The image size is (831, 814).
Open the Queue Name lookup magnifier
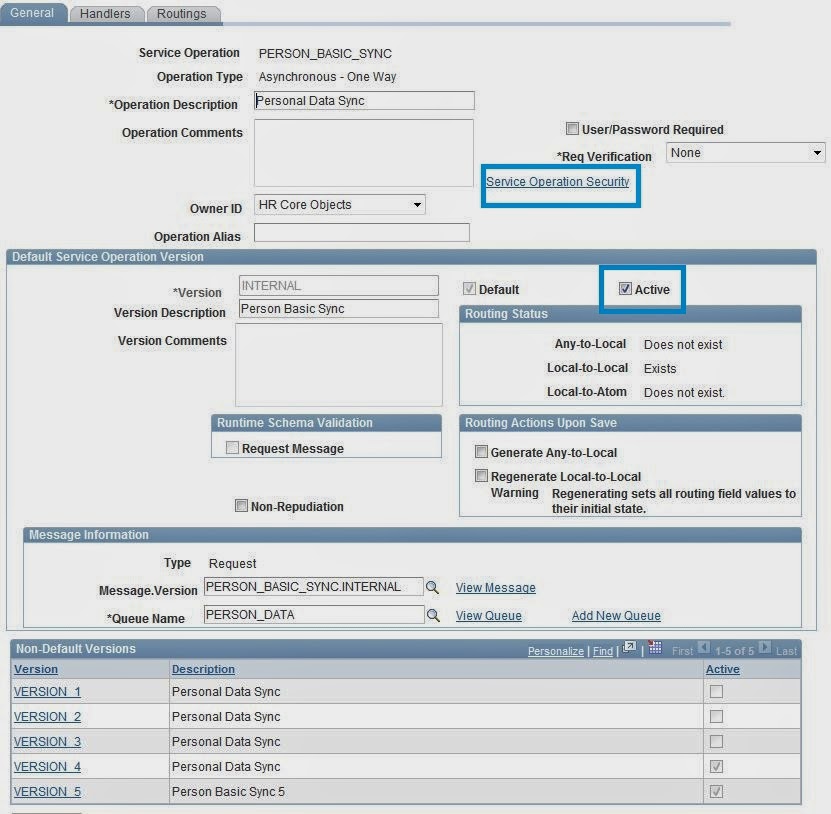coord(432,613)
